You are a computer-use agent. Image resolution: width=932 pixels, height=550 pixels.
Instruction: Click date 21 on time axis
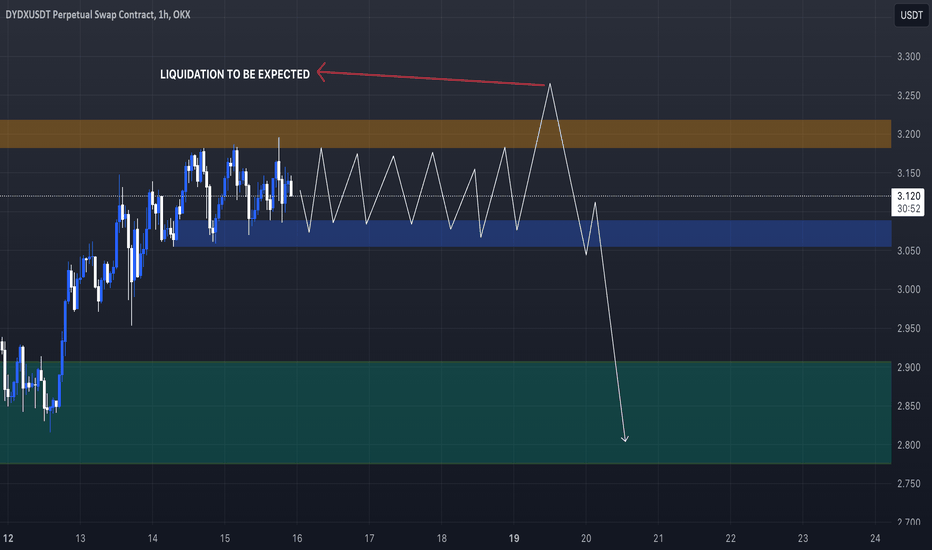[659, 538]
